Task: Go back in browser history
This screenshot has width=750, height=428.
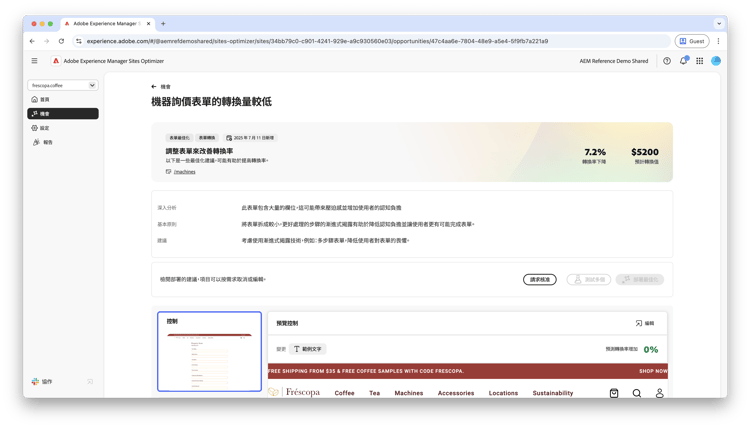Action: tap(32, 41)
